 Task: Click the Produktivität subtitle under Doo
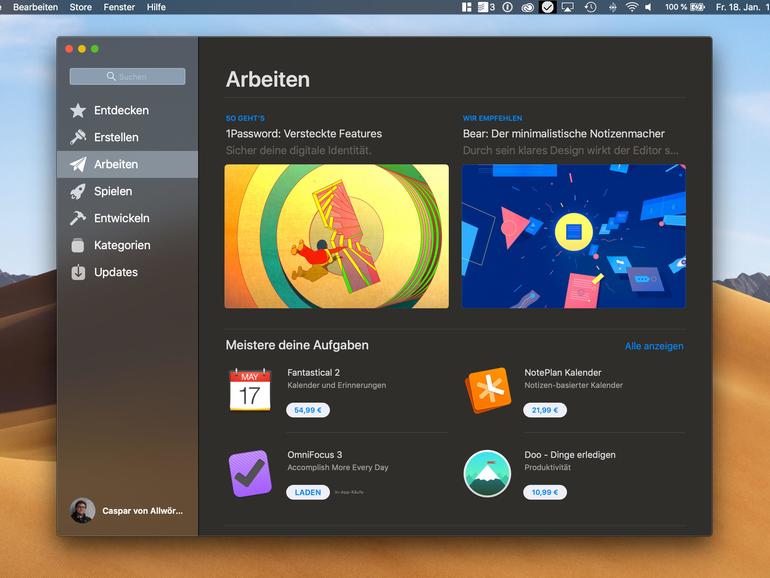point(548,468)
